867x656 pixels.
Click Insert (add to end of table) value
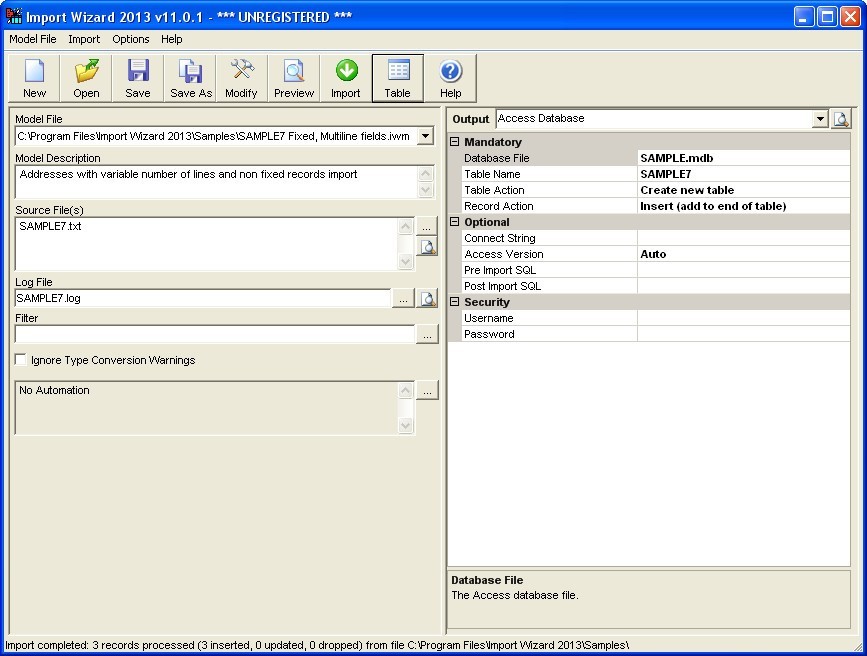[744, 206]
